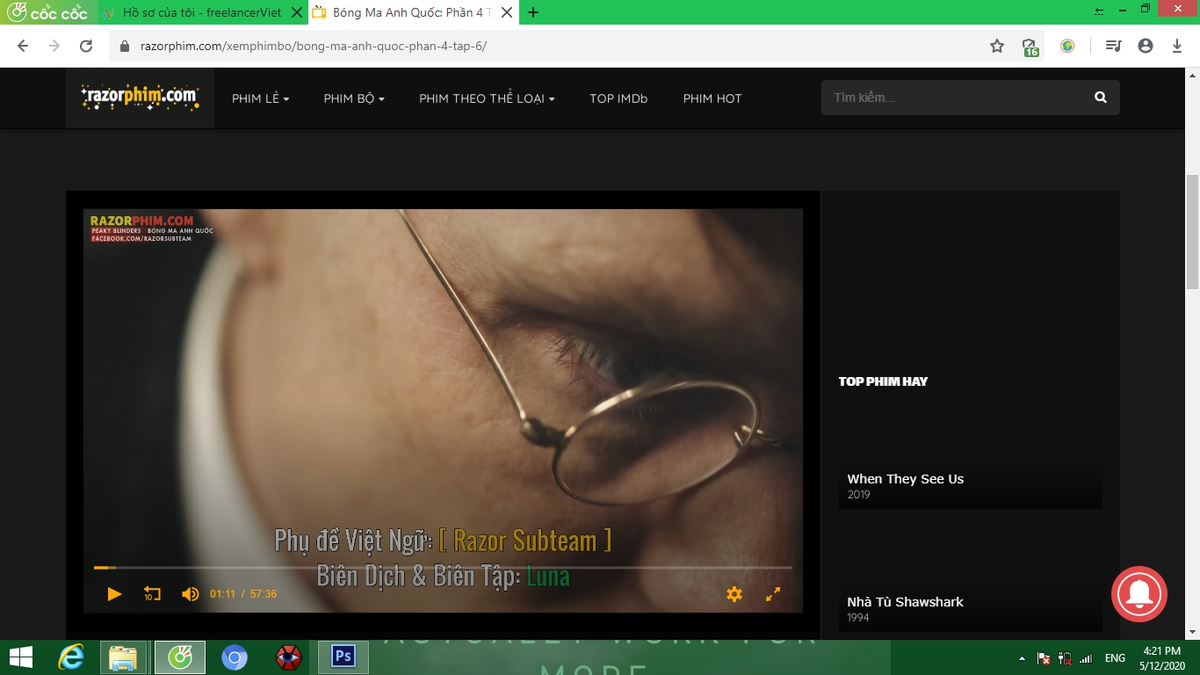Viewport: 1200px width, 675px height.
Task: Go back in browser history
Action: click(23, 46)
